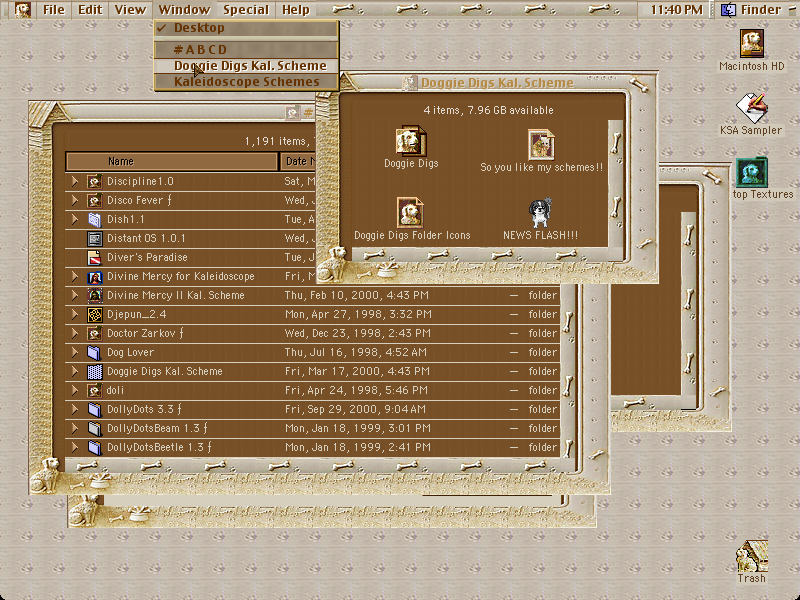Click the Disco Fever folder icon
Viewport: 800px width, 600px height.
pyautogui.click(x=94, y=200)
